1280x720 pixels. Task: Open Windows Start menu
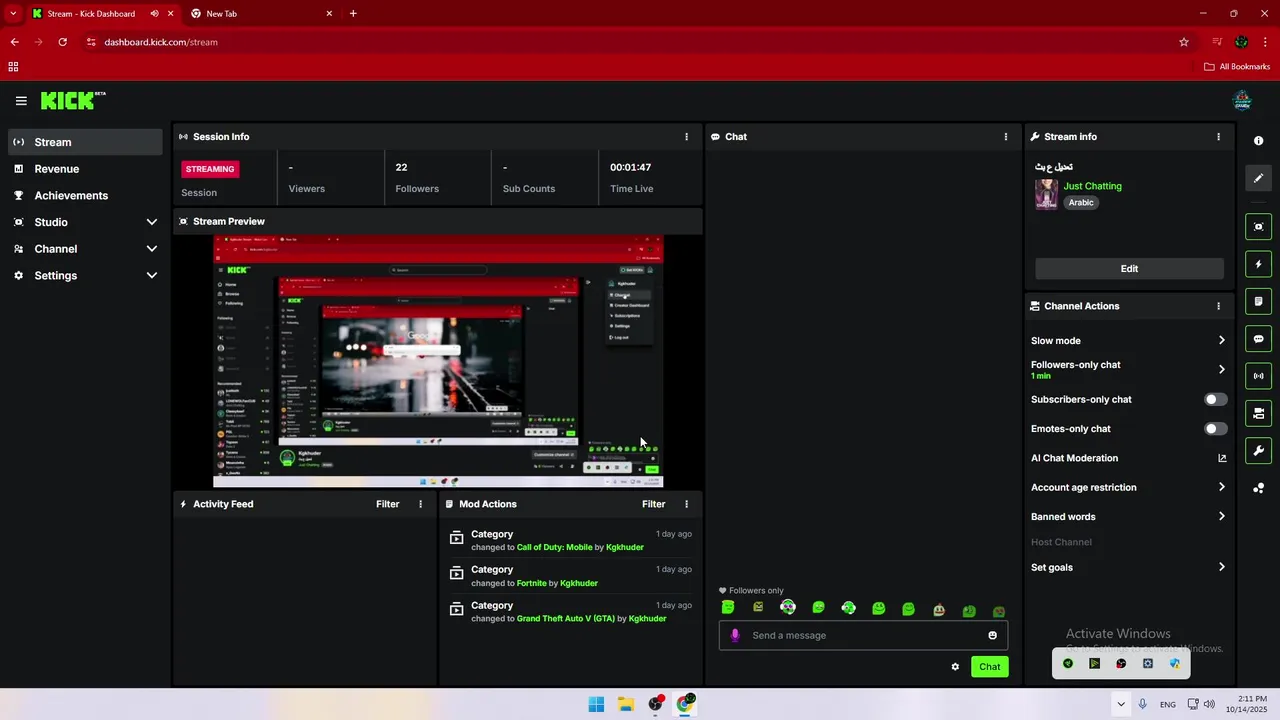596,704
